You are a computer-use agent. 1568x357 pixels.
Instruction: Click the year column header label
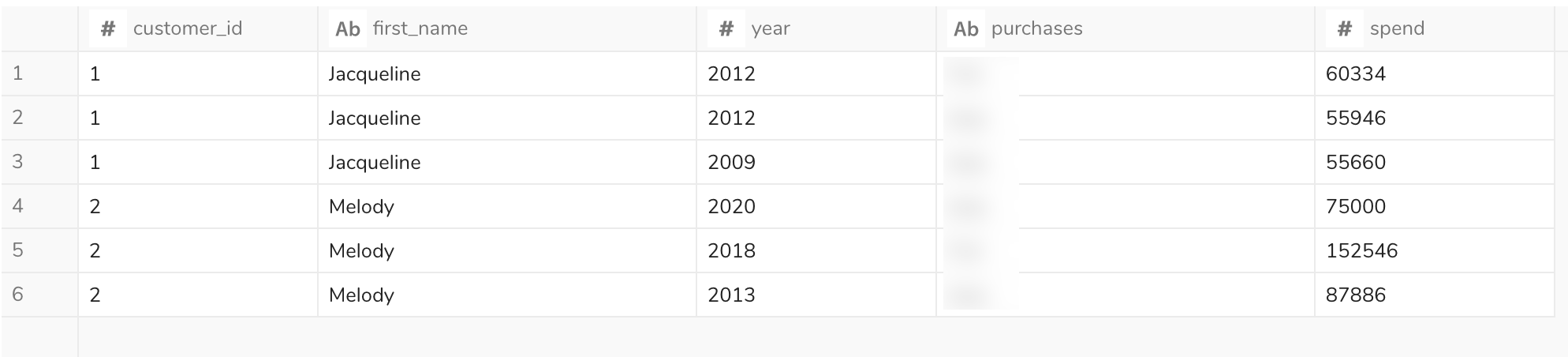[770, 29]
